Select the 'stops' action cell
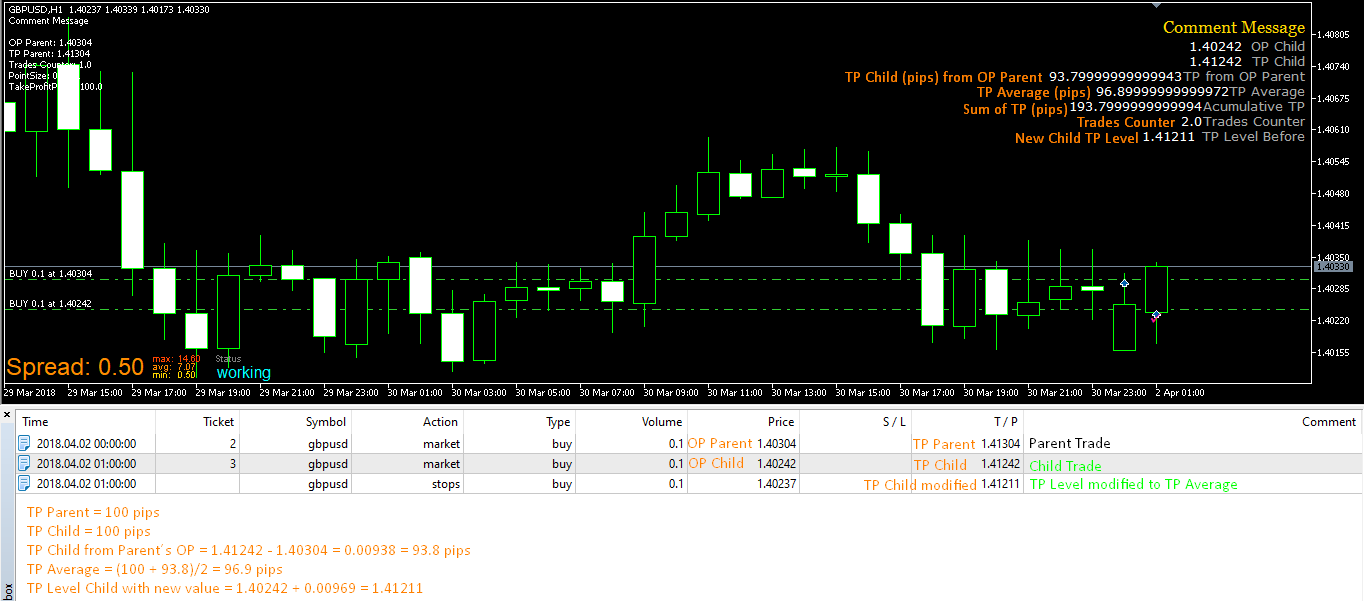 click(444, 484)
